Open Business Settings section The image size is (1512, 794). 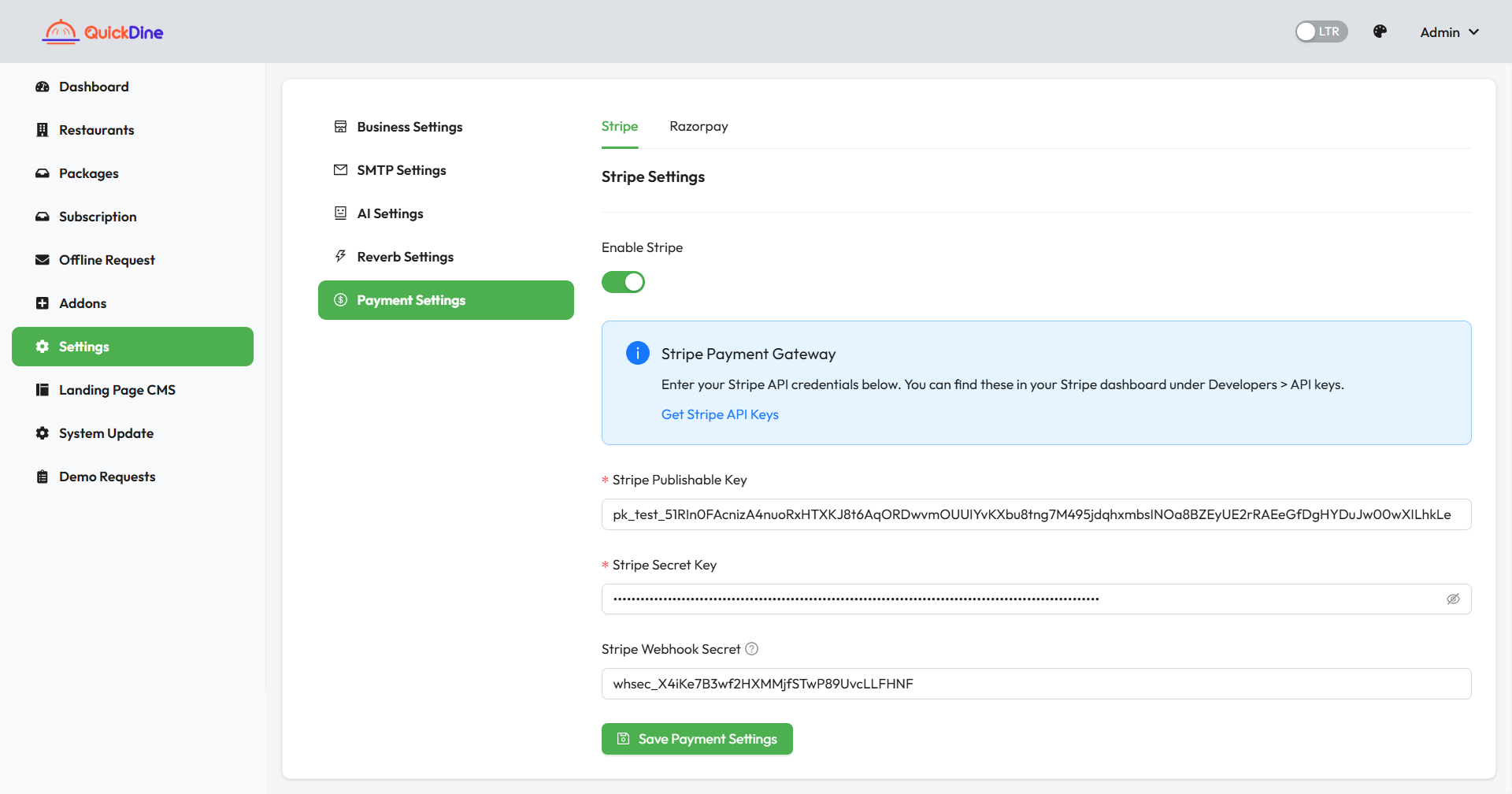click(446, 127)
